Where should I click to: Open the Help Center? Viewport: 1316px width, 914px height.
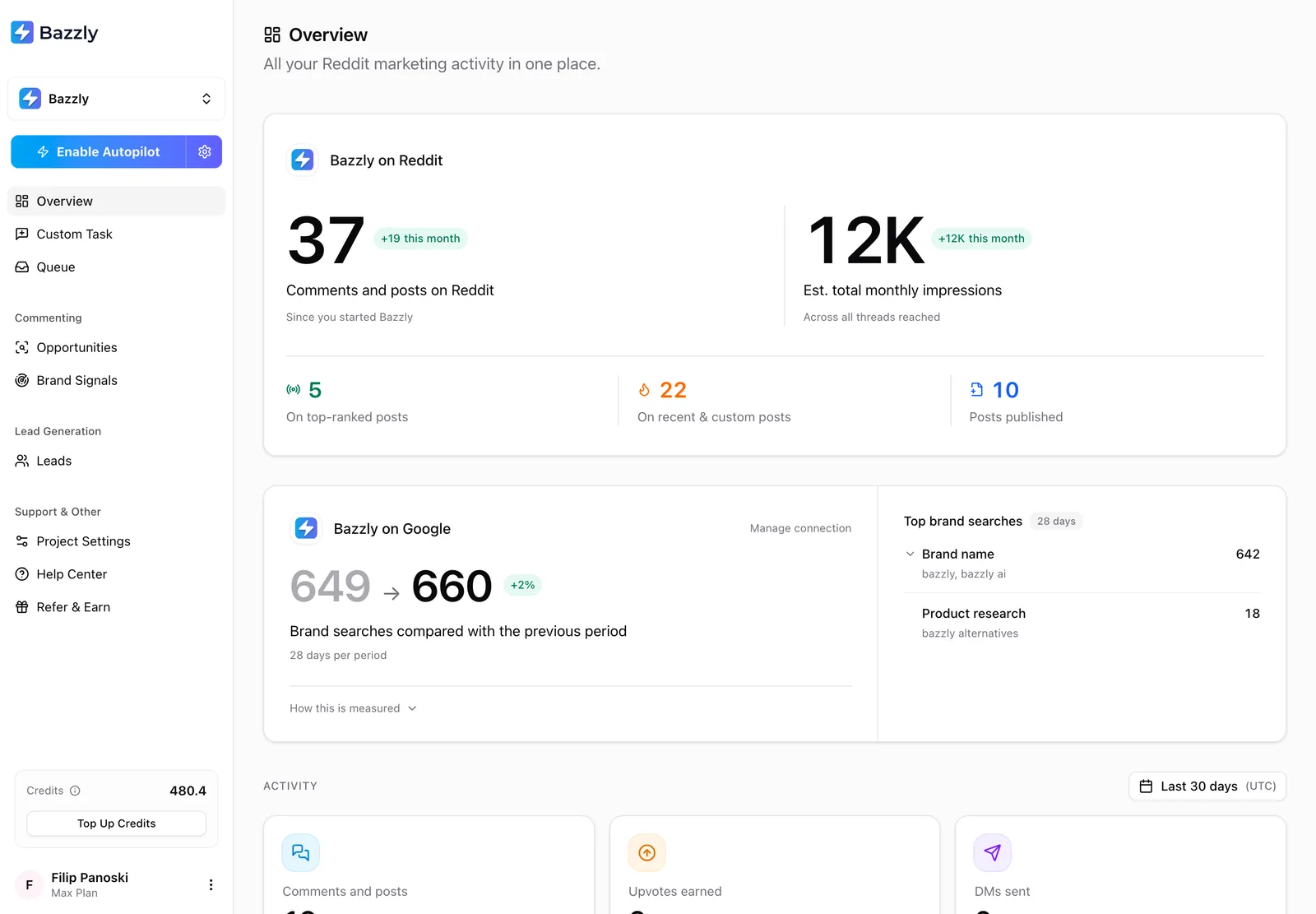tap(116, 574)
